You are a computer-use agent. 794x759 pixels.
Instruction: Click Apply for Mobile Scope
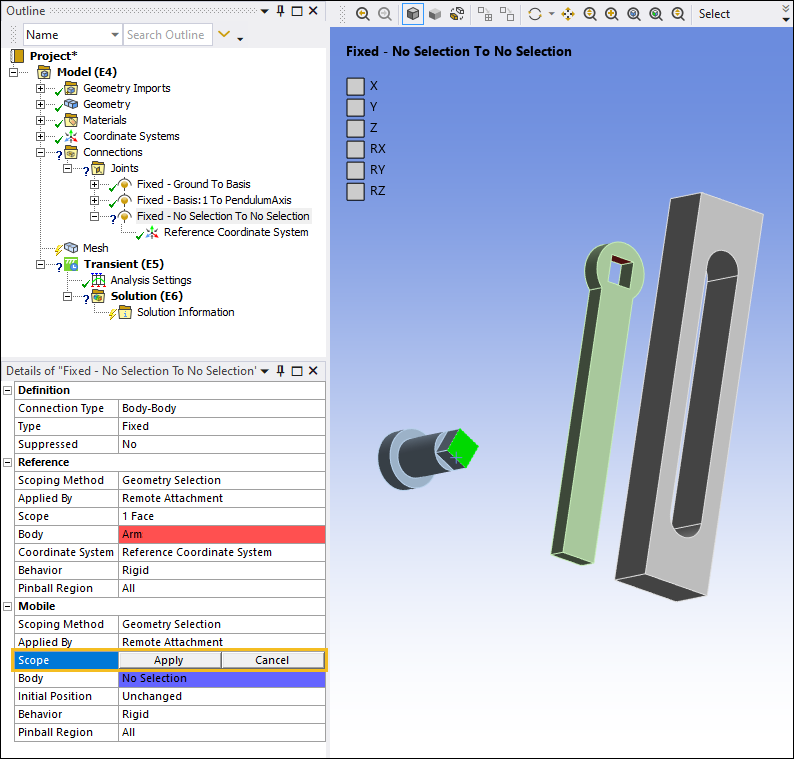pos(169,660)
